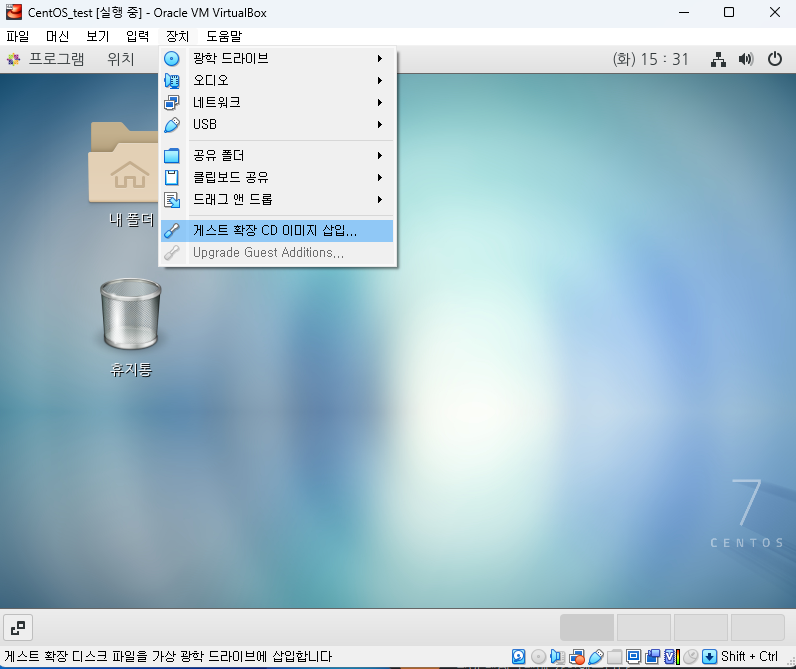Click the arrow next to USB
Image resolution: width=796 pixels, height=669 pixels.
(380, 124)
